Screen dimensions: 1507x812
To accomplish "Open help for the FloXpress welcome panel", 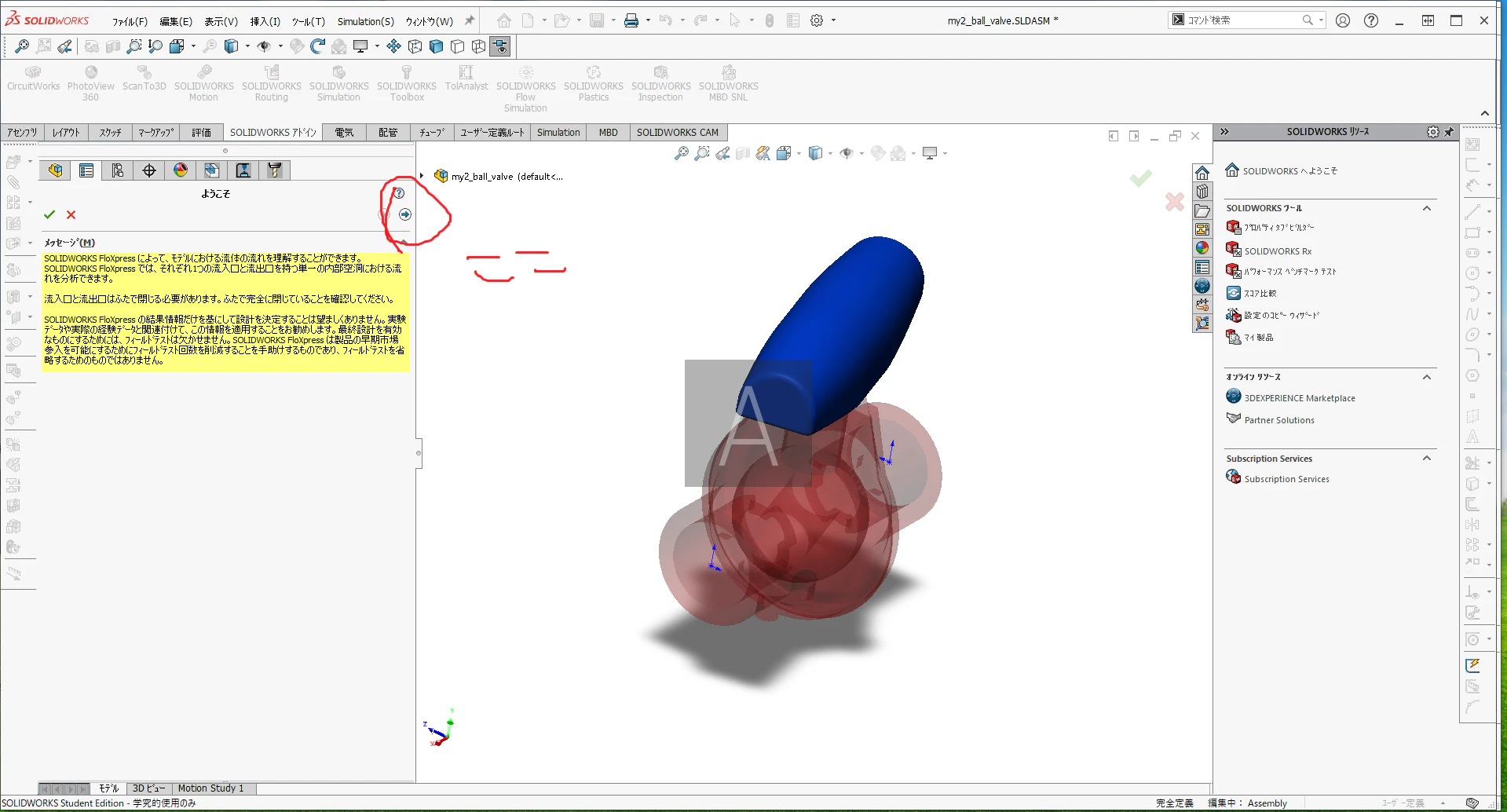I will tap(399, 193).
